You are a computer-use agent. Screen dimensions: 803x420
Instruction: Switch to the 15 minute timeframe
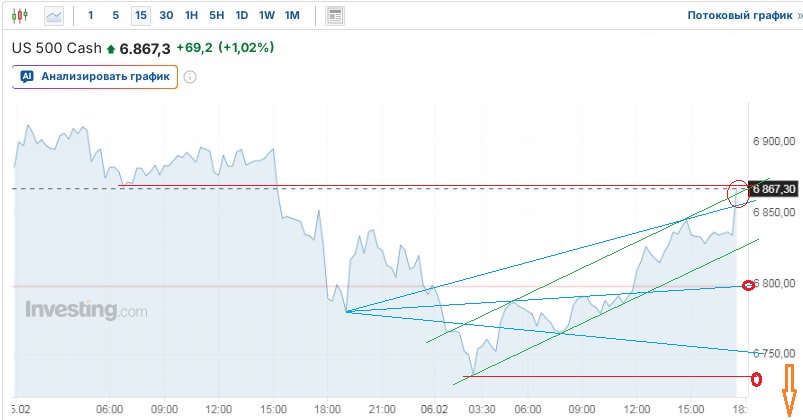pos(141,16)
